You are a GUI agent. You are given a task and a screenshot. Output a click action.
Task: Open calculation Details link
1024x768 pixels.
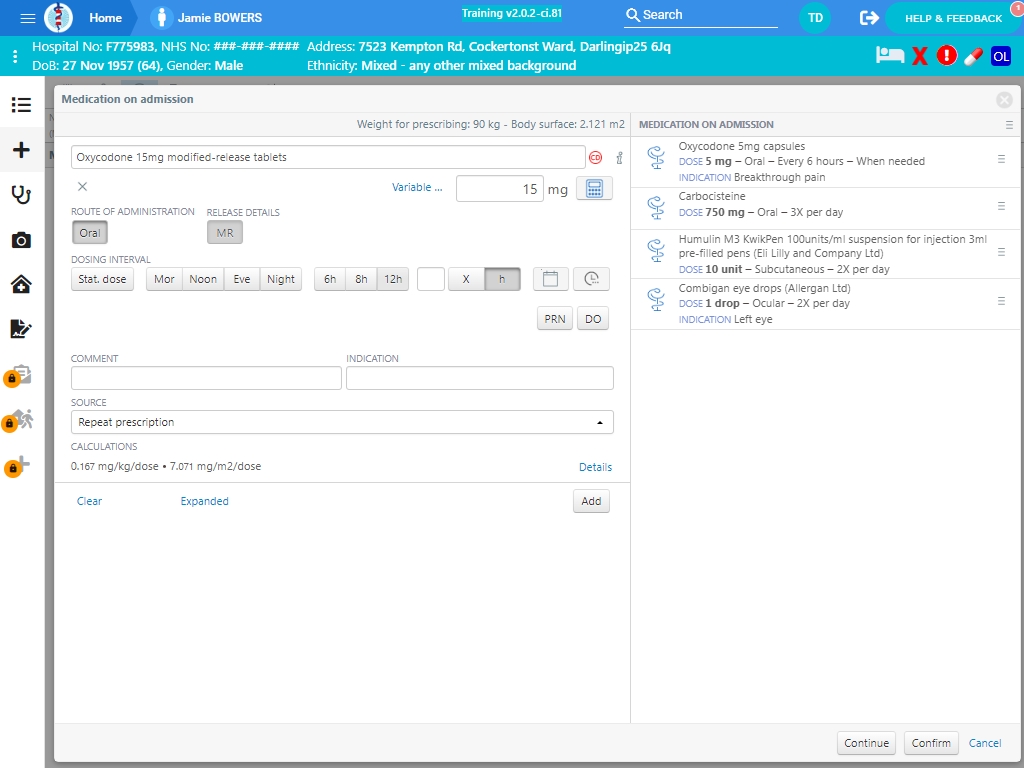tap(596, 467)
